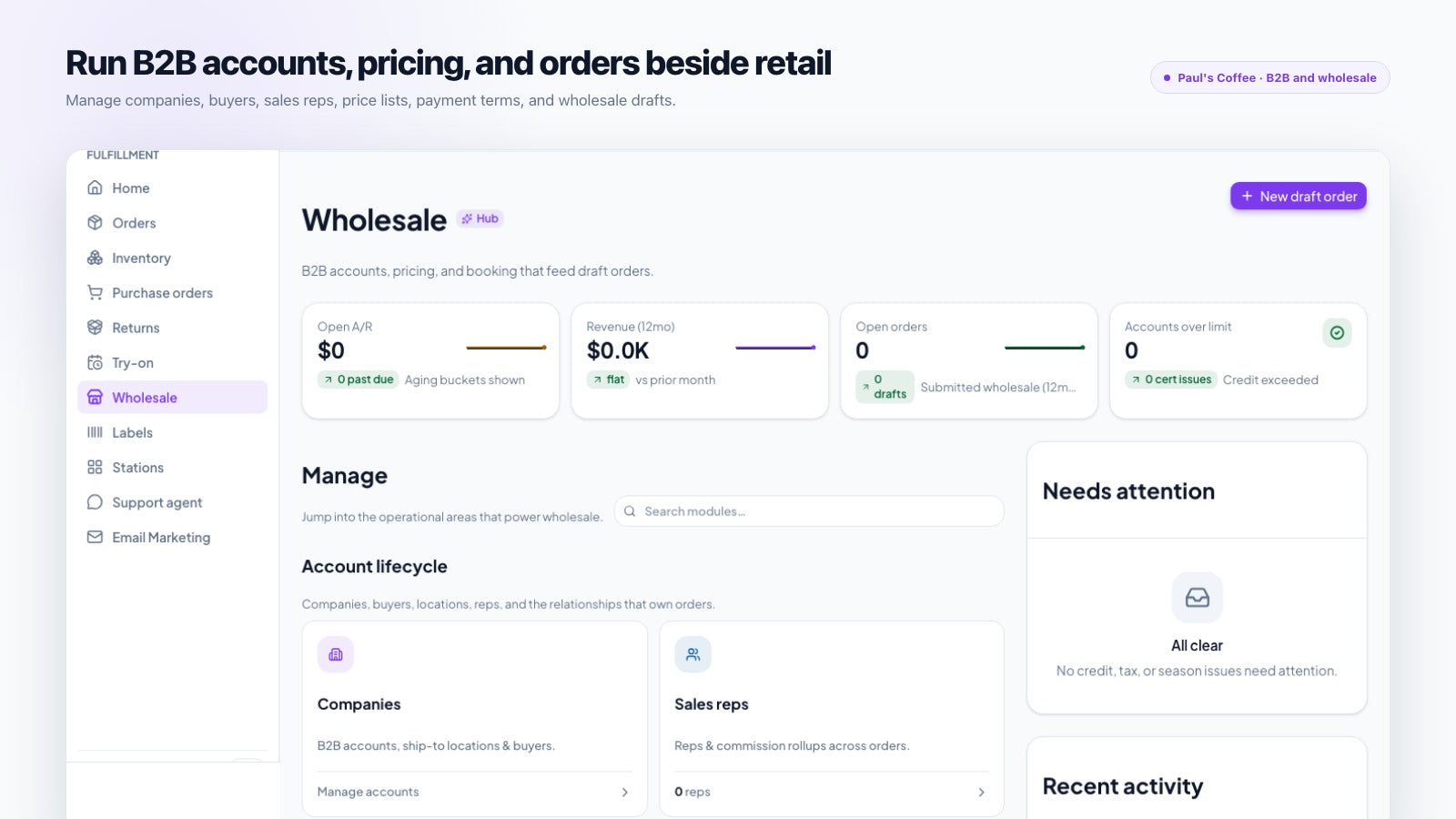Open Try-on via its sidebar icon
The height and width of the screenshot is (819, 1456).
pos(95,363)
